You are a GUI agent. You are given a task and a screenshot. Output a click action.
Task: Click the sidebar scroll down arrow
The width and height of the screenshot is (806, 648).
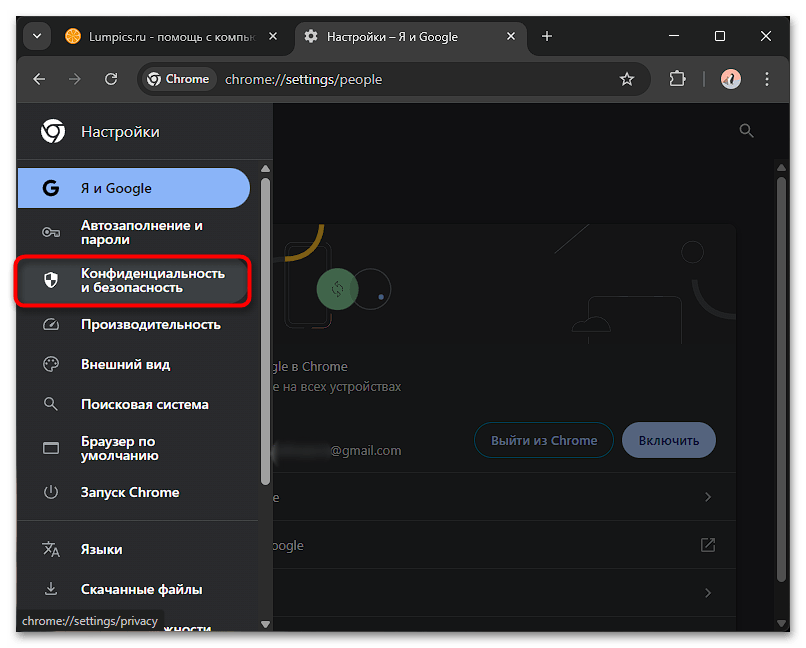265,624
